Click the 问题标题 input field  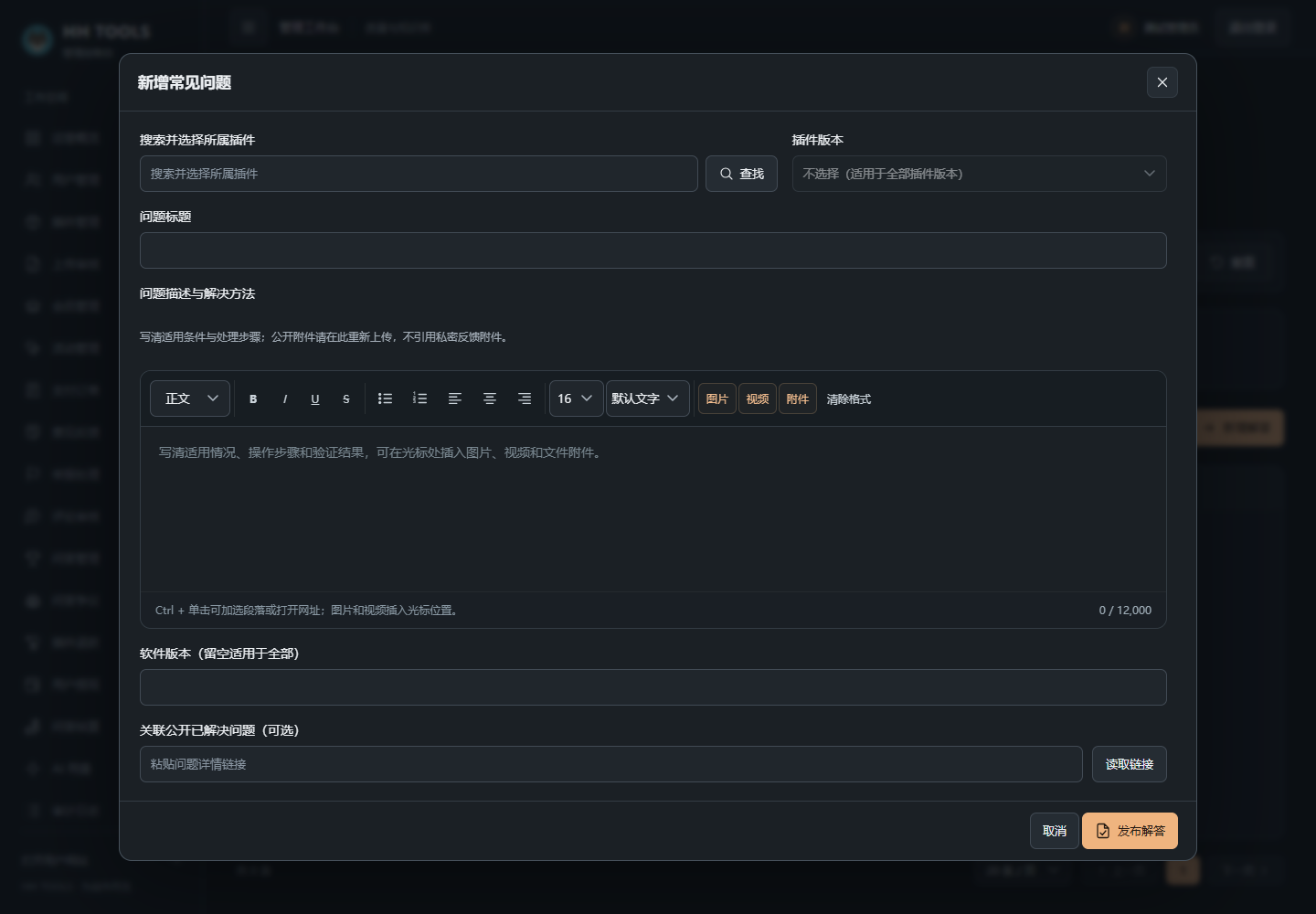(x=653, y=250)
